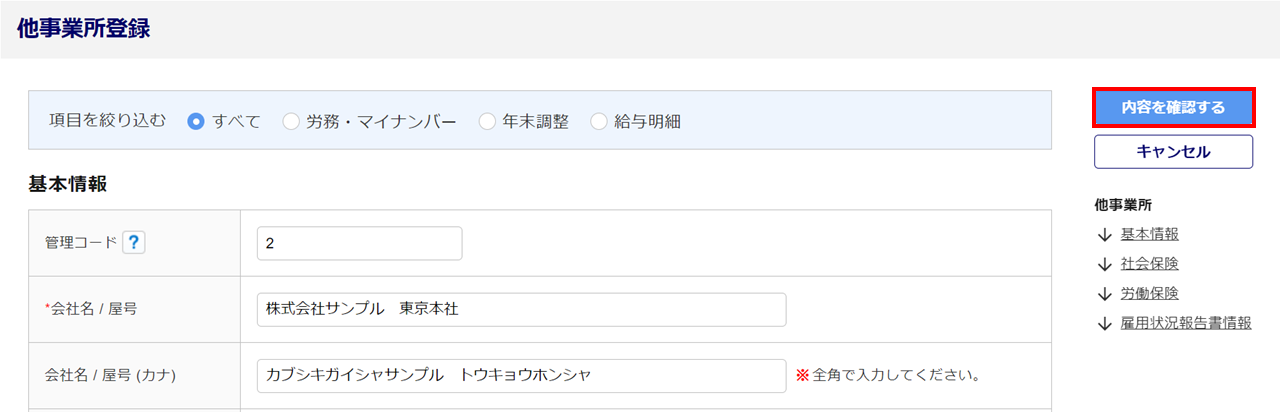Click the down arrow icon beside 雇用状況報告書情報 link

tap(1104, 324)
